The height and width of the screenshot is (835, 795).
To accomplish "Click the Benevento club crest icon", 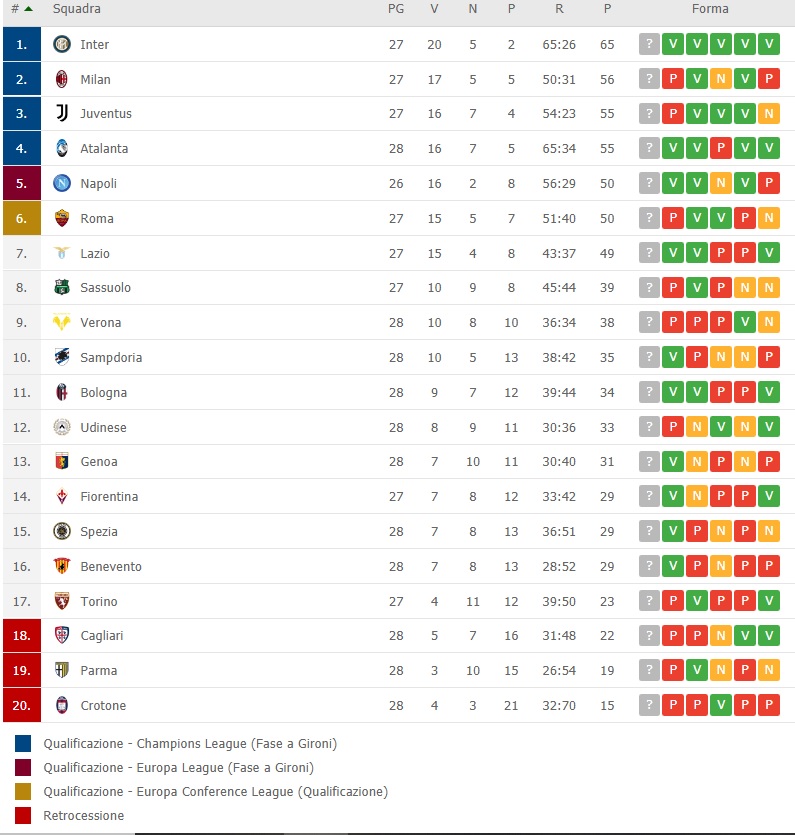I will pyautogui.click(x=62, y=566).
